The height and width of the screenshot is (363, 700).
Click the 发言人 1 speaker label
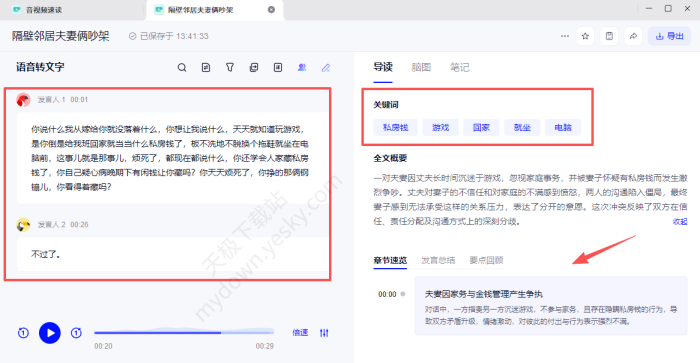[x=51, y=100]
